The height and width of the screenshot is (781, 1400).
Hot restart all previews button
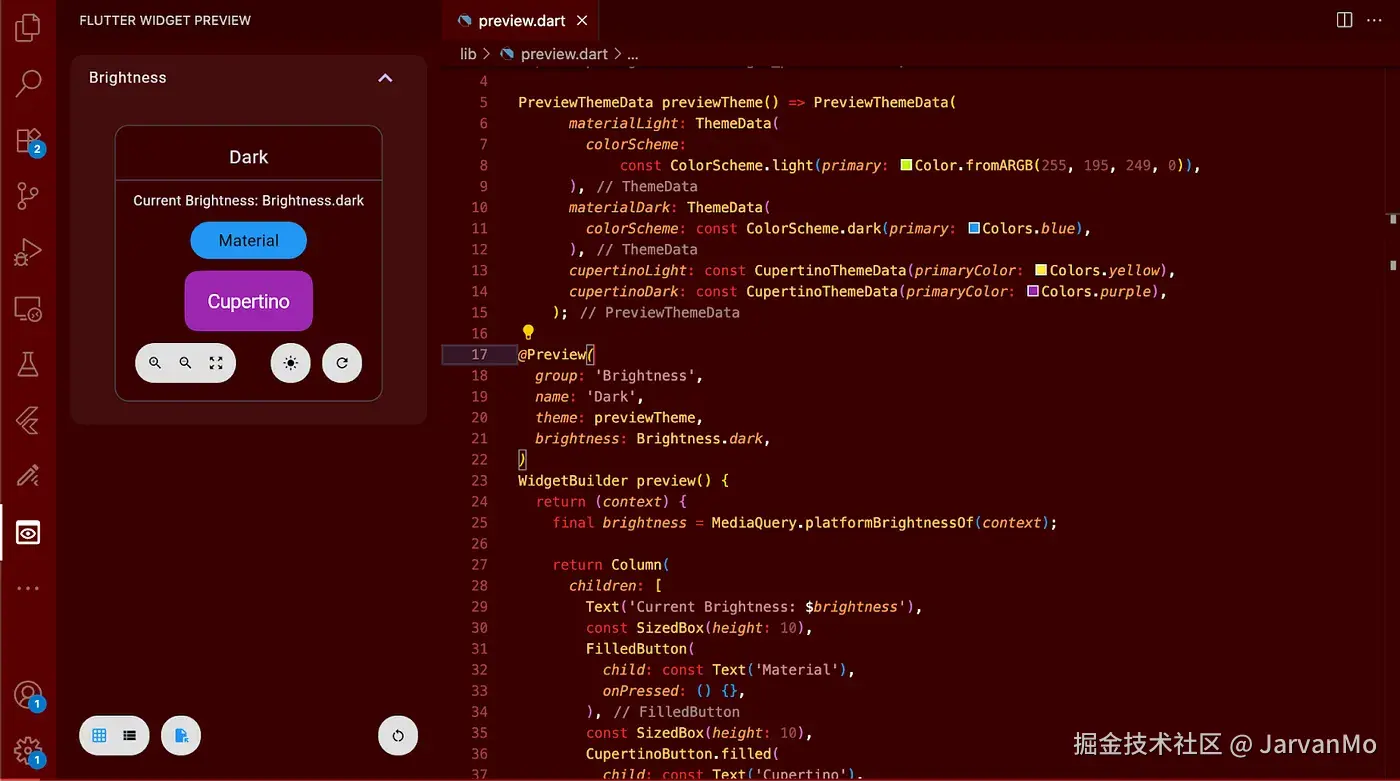(398, 736)
